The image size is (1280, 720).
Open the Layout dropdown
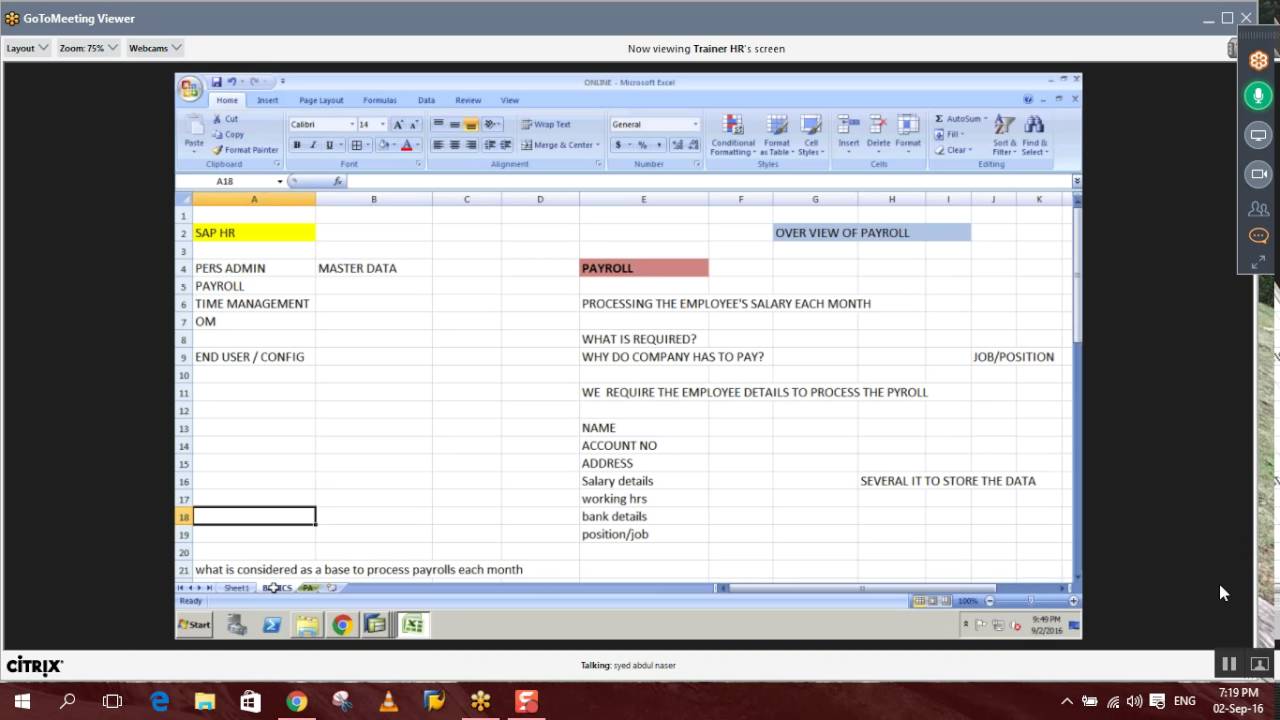point(27,48)
